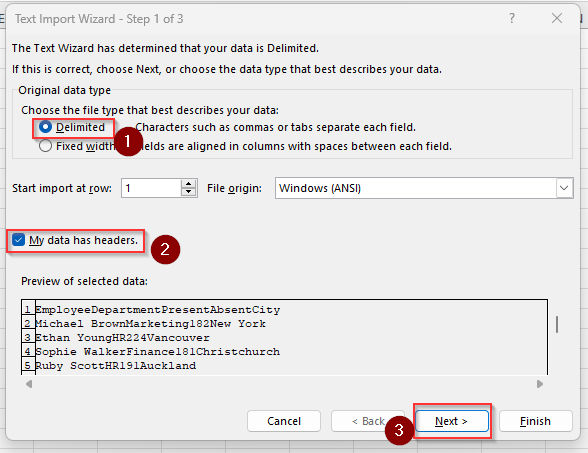The height and width of the screenshot is (453, 588).
Task: Click the preview vertical scrollbar thumb
Action: pyautogui.click(x=557, y=324)
